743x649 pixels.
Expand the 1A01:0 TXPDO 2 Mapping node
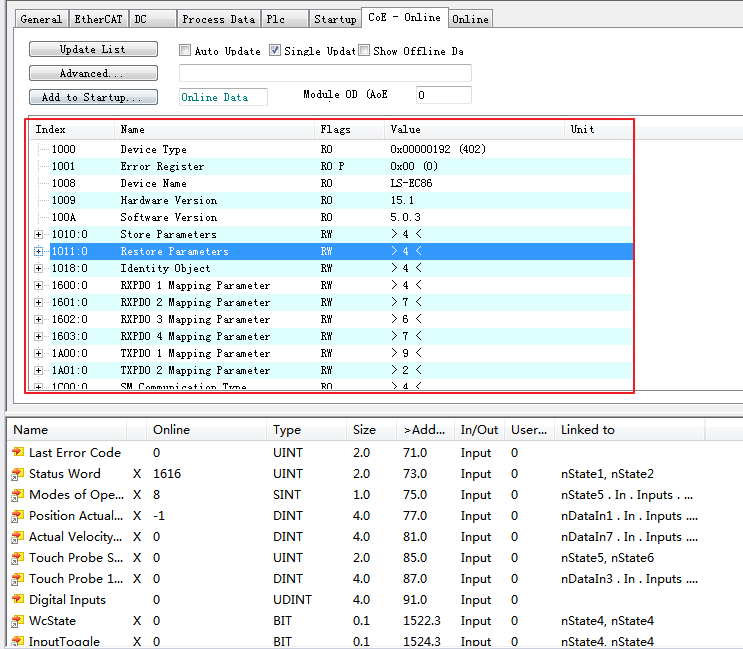coord(38,370)
